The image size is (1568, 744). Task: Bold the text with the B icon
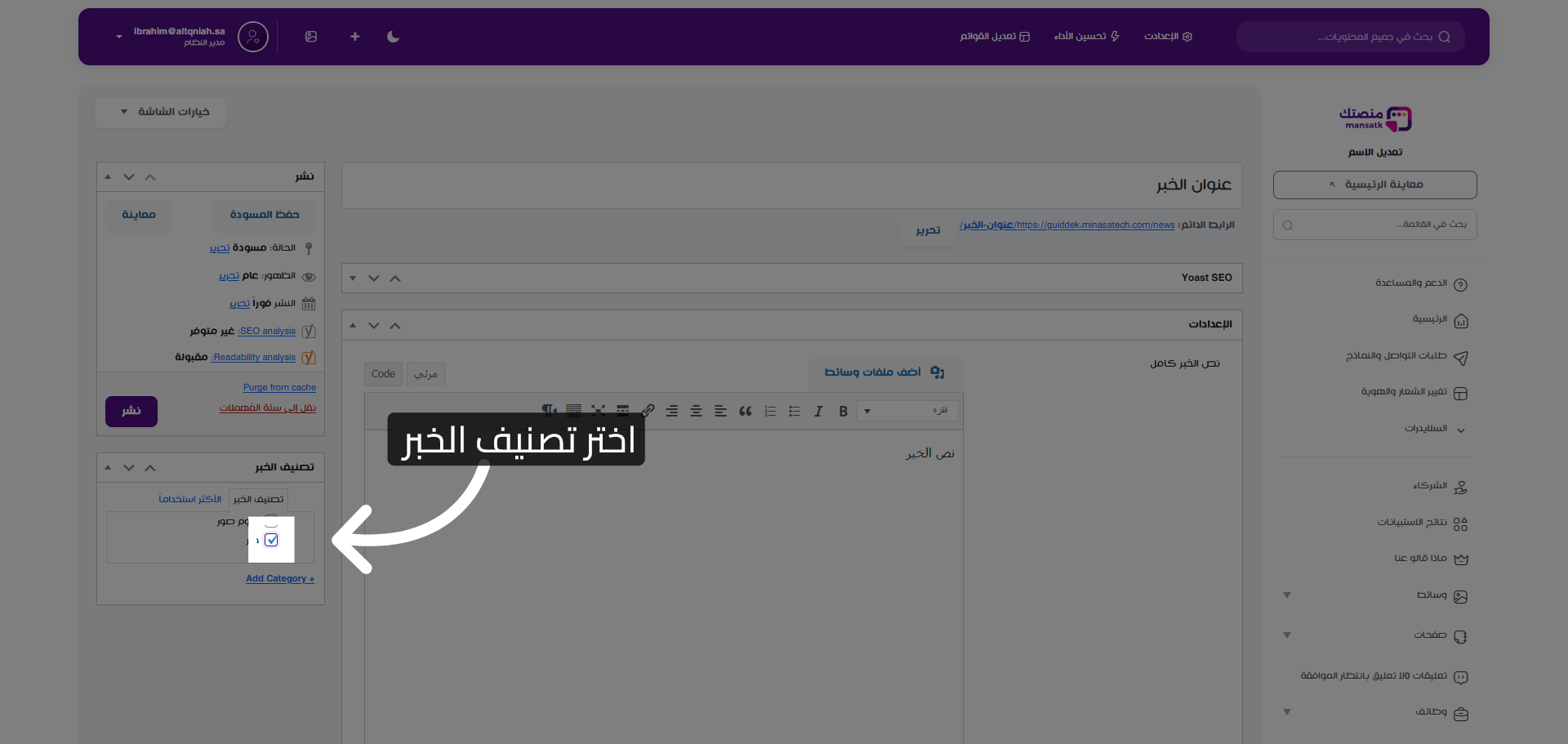pyautogui.click(x=843, y=411)
